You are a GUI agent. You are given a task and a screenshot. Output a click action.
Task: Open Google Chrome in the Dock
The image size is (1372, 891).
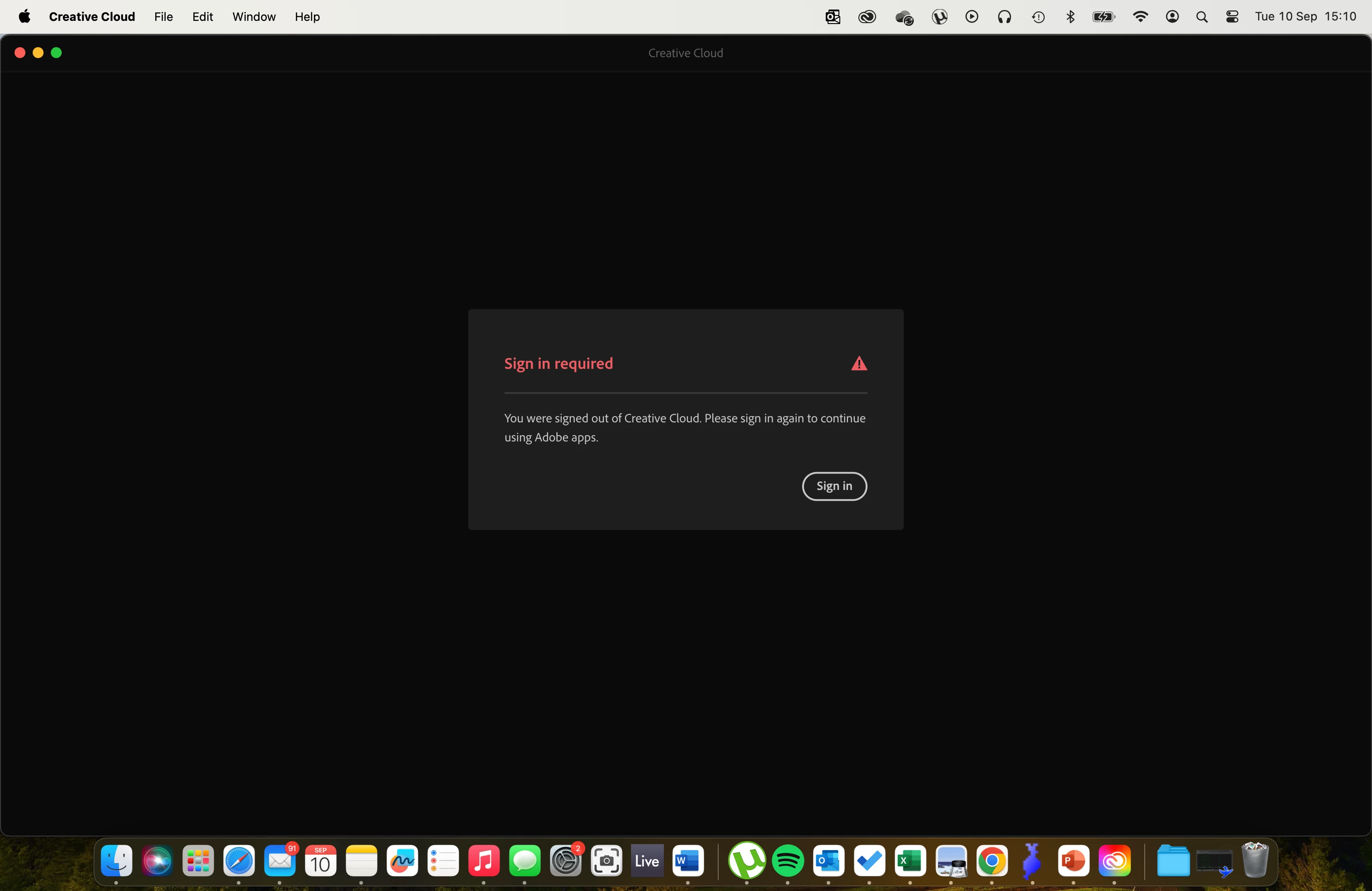991,861
